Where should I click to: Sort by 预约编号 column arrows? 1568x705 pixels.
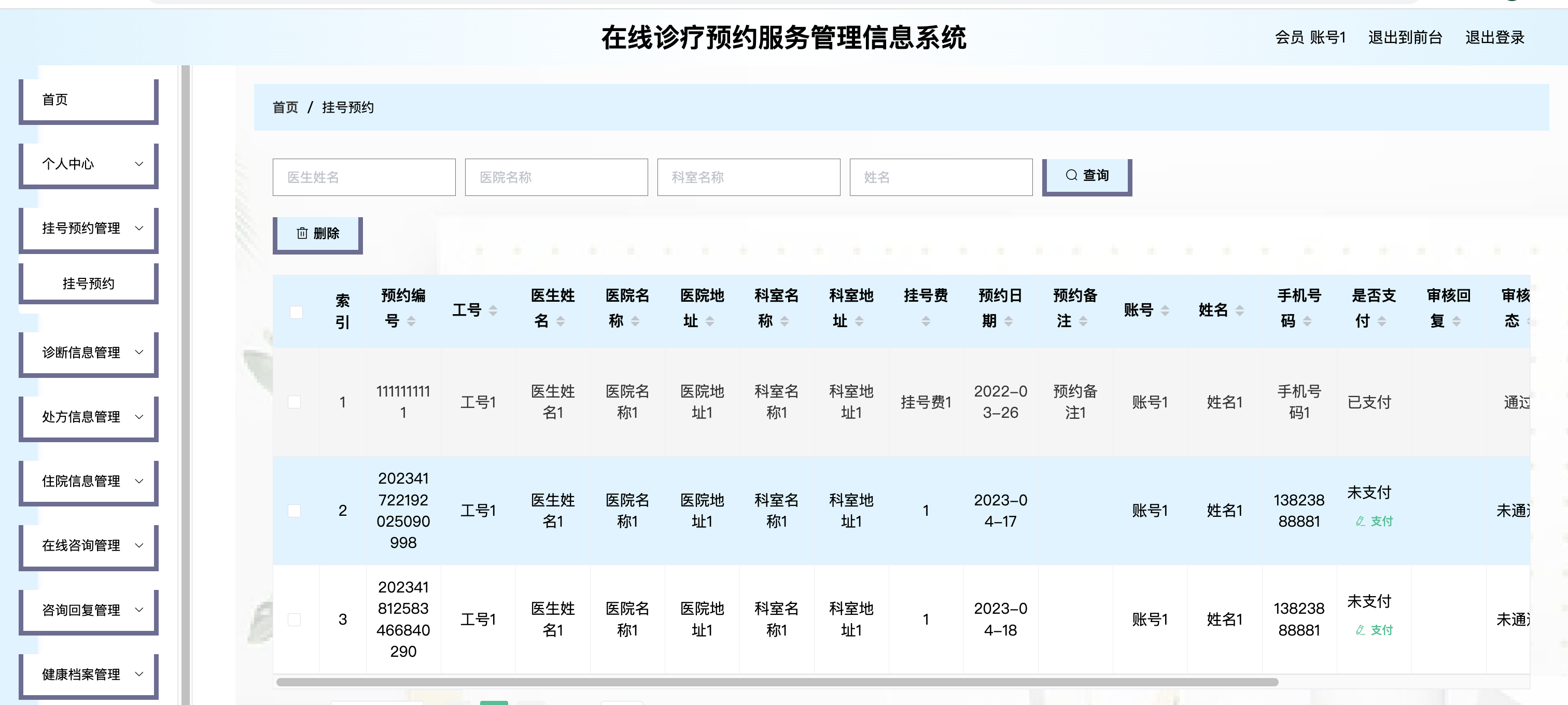pyautogui.click(x=412, y=321)
